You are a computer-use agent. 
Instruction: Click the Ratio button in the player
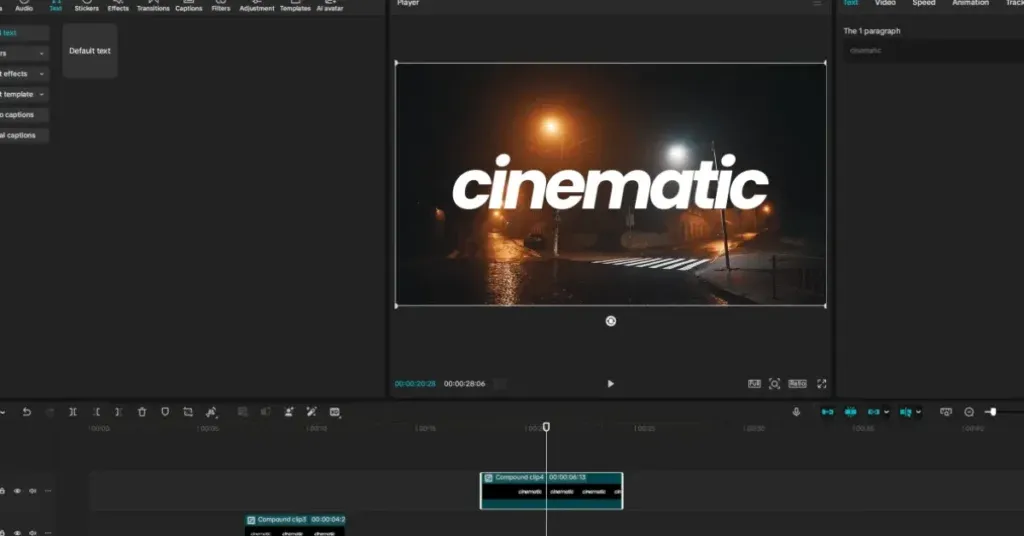[797, 384]
